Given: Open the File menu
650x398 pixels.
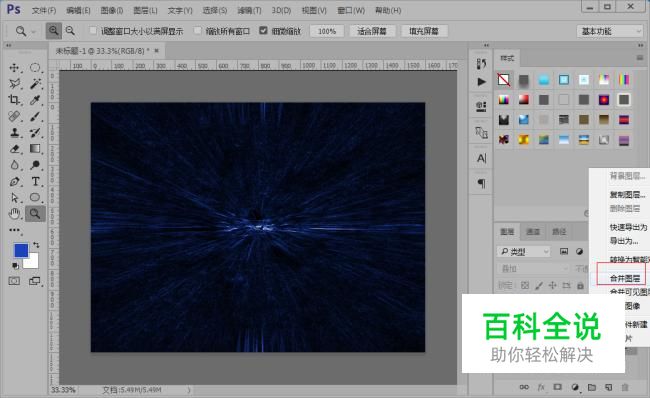Looking at the screenshot, I should pos(44,10).
